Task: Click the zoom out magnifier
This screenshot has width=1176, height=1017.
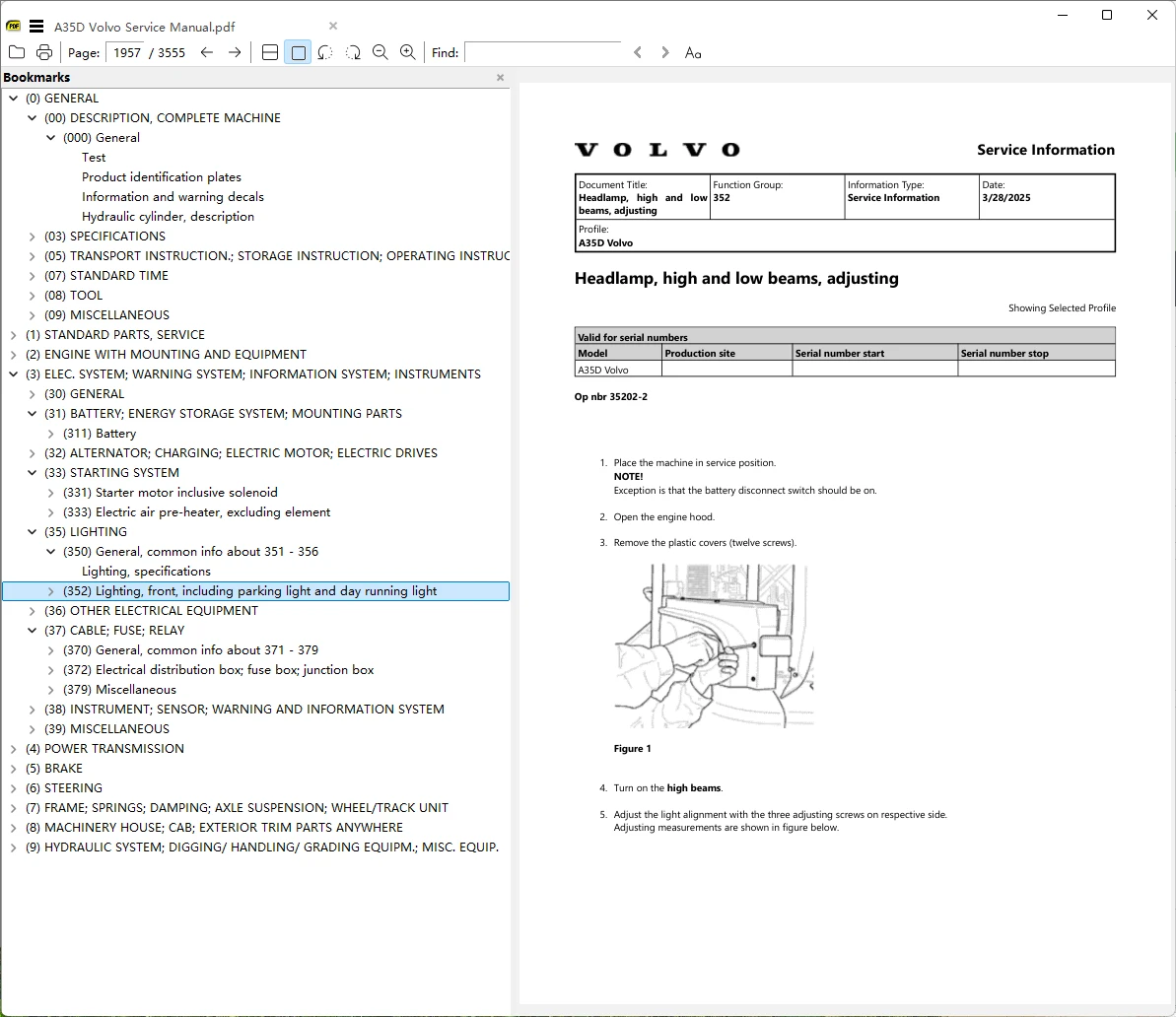Action: click(380, 52)
